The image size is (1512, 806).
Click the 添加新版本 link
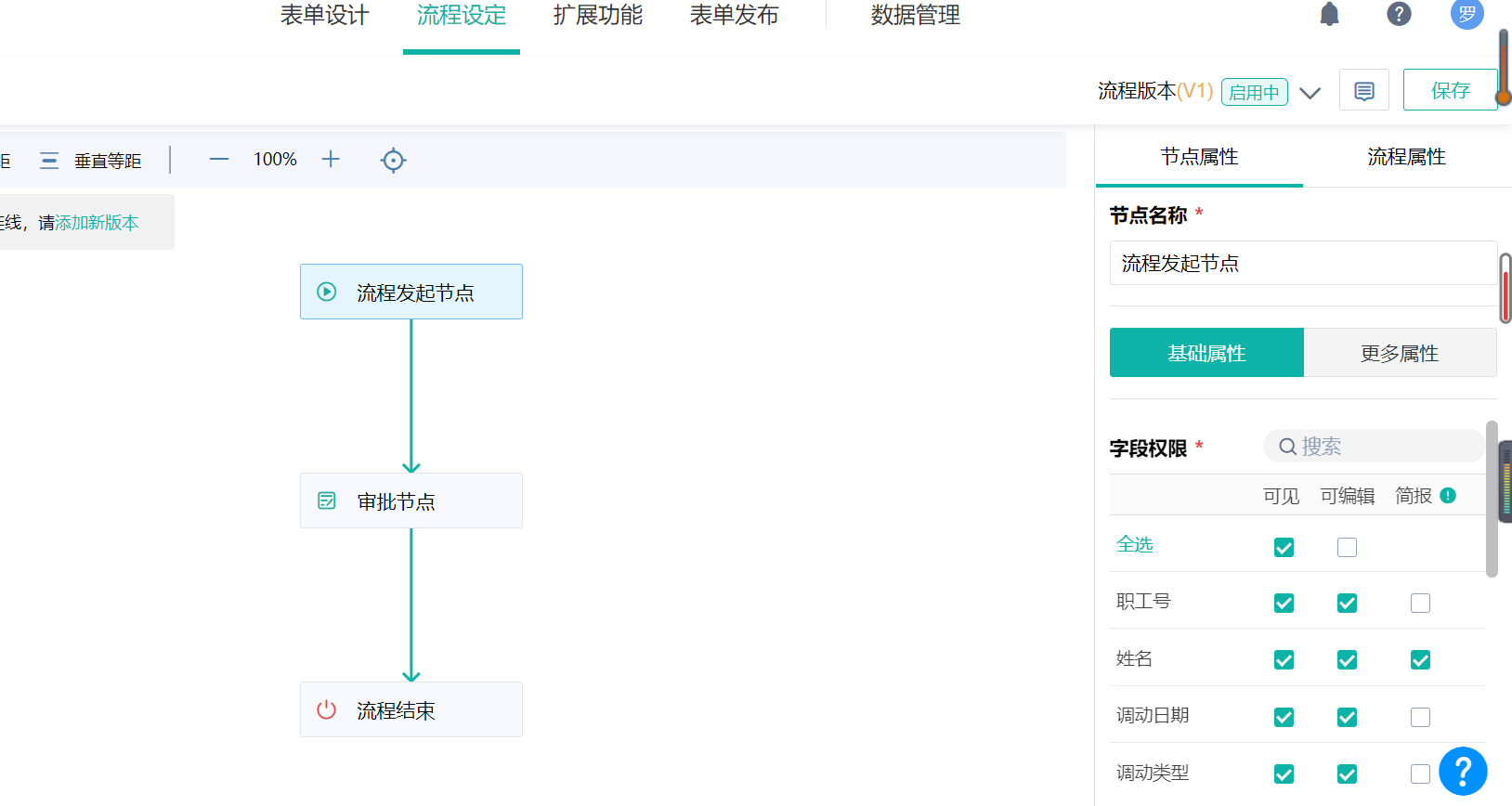tap(97, 223)
